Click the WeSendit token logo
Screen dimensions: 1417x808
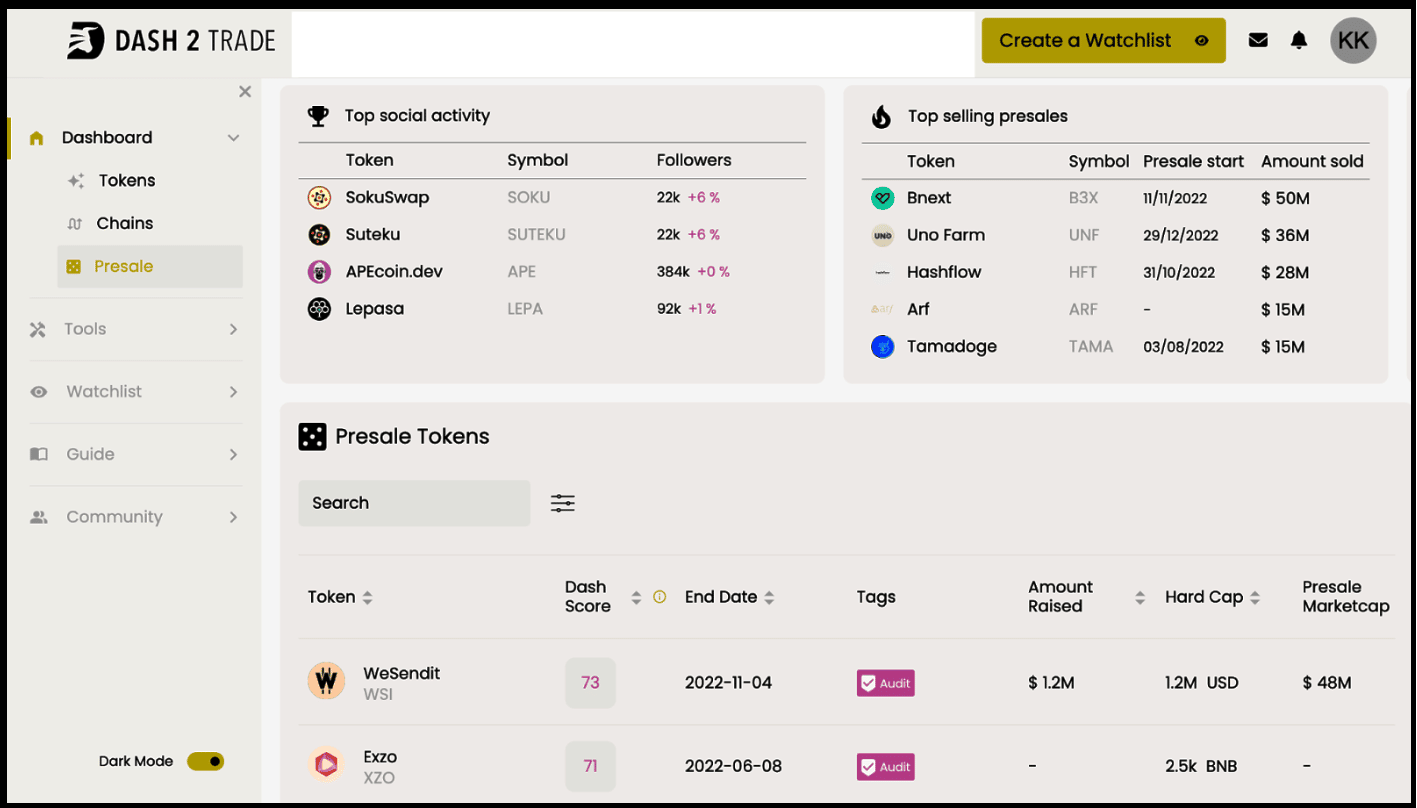pos(326,682)
